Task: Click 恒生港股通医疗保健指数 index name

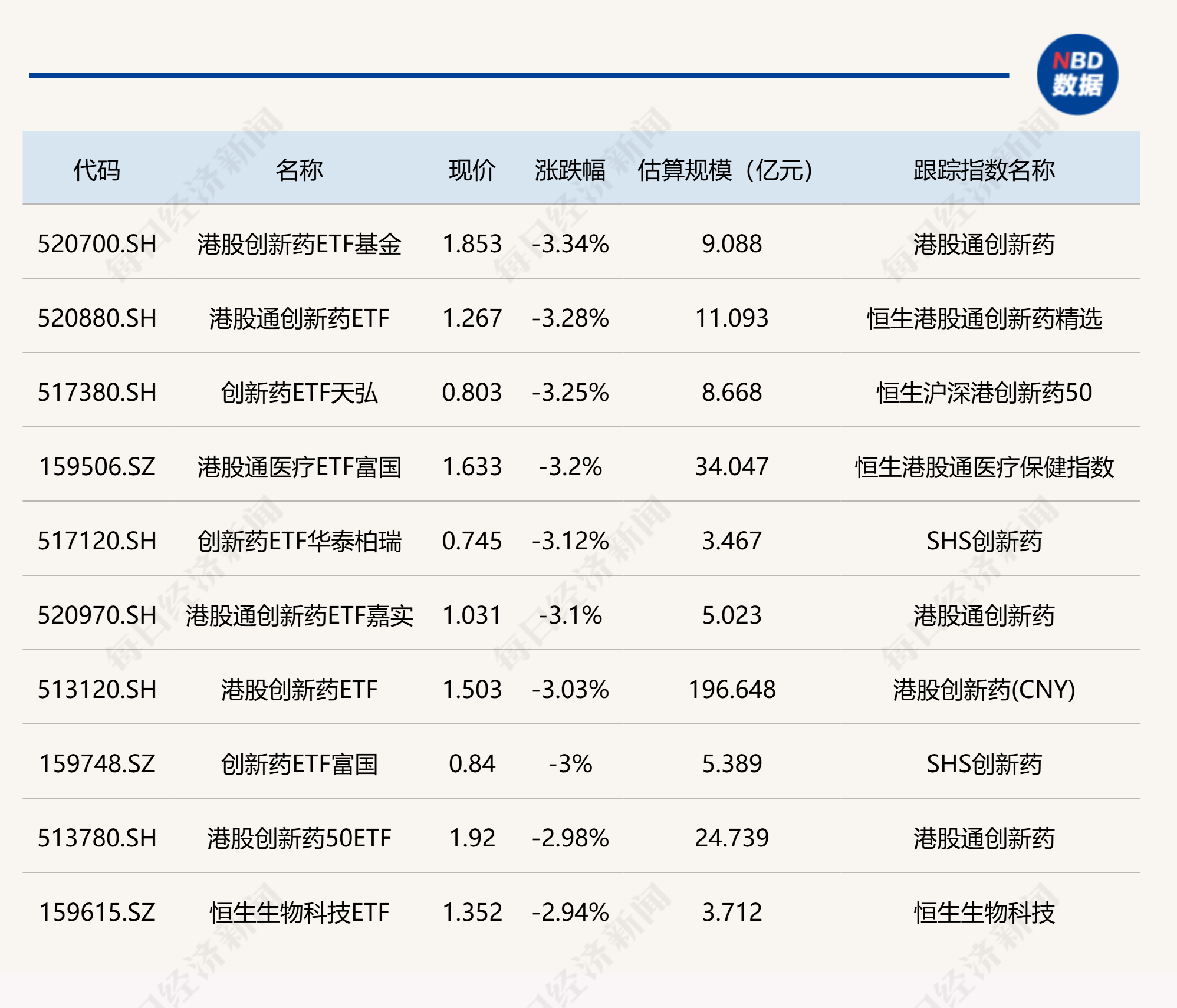Action: tap(984, 467)
